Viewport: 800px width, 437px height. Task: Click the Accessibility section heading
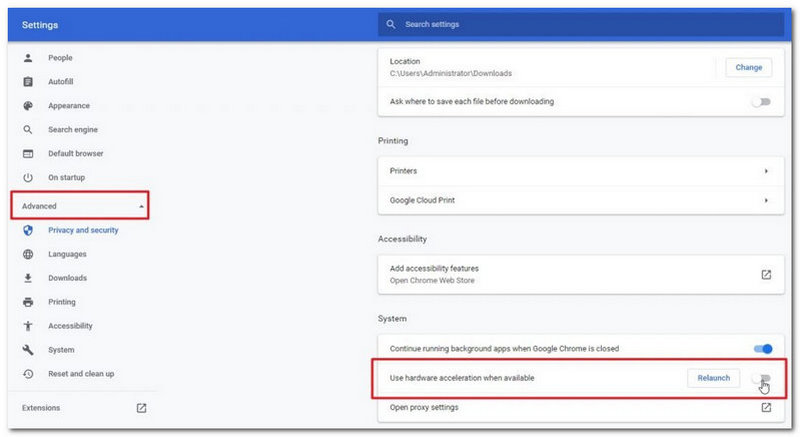point(402,239)
